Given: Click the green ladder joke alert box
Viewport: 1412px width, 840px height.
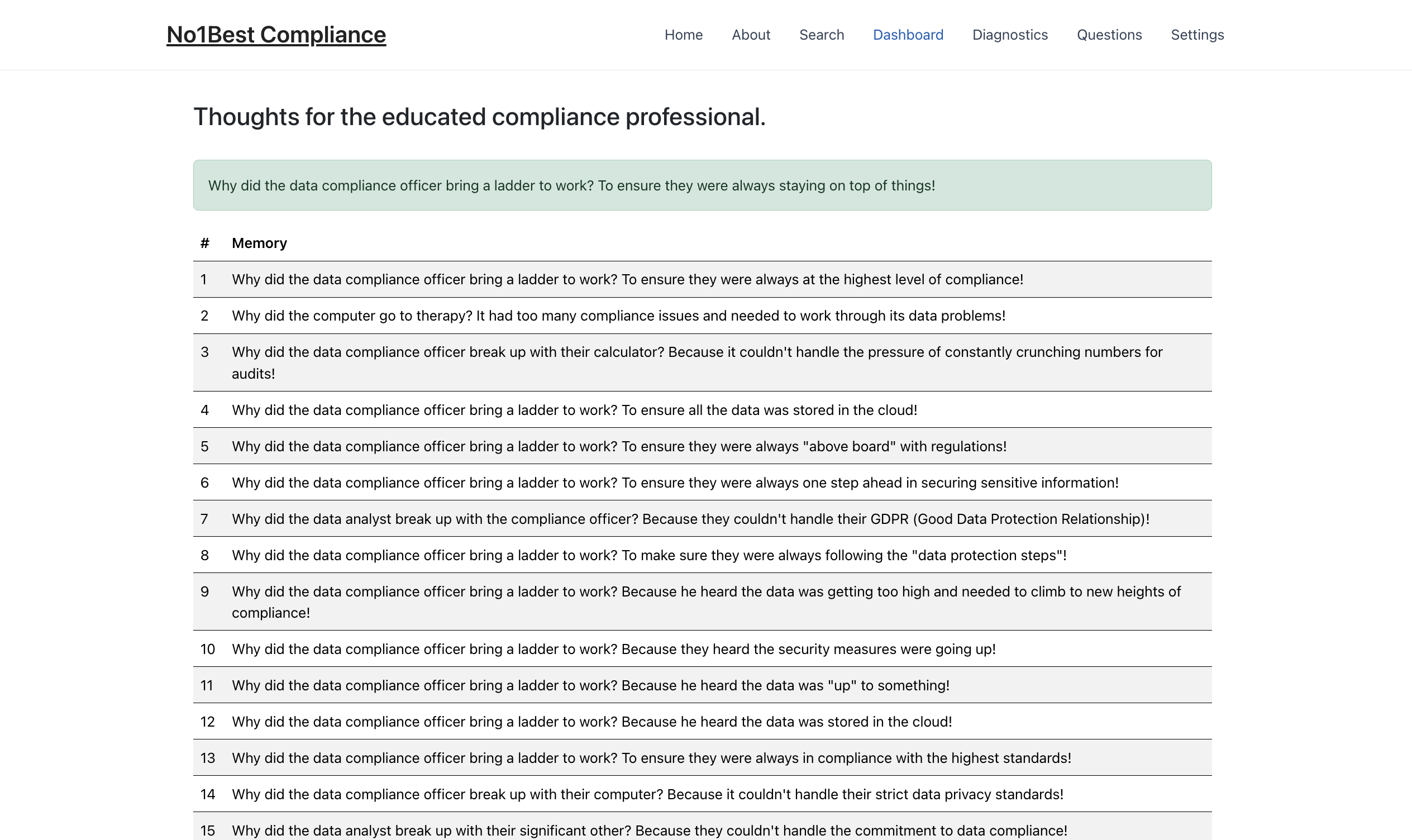Looking at the screenshot, I should [x=702, y=185].
